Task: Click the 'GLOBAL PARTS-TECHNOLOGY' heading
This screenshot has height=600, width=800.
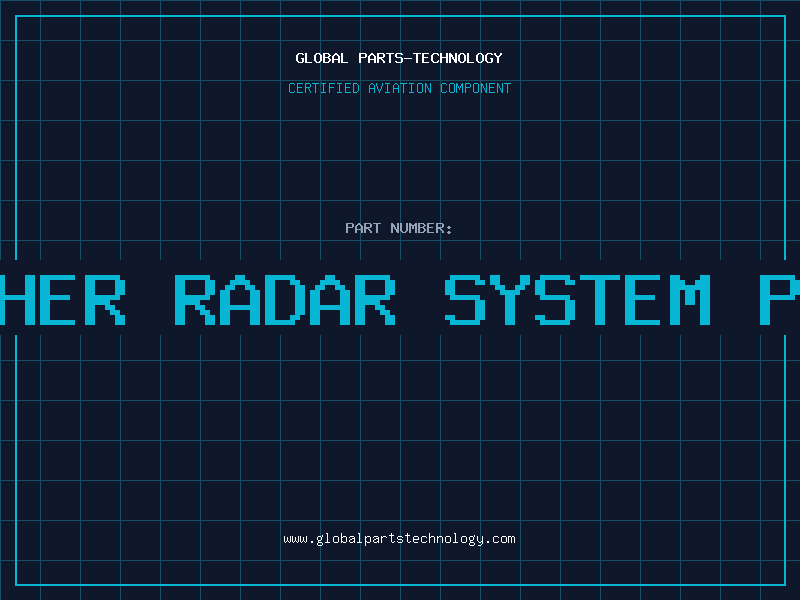Action: pos(399,58)
